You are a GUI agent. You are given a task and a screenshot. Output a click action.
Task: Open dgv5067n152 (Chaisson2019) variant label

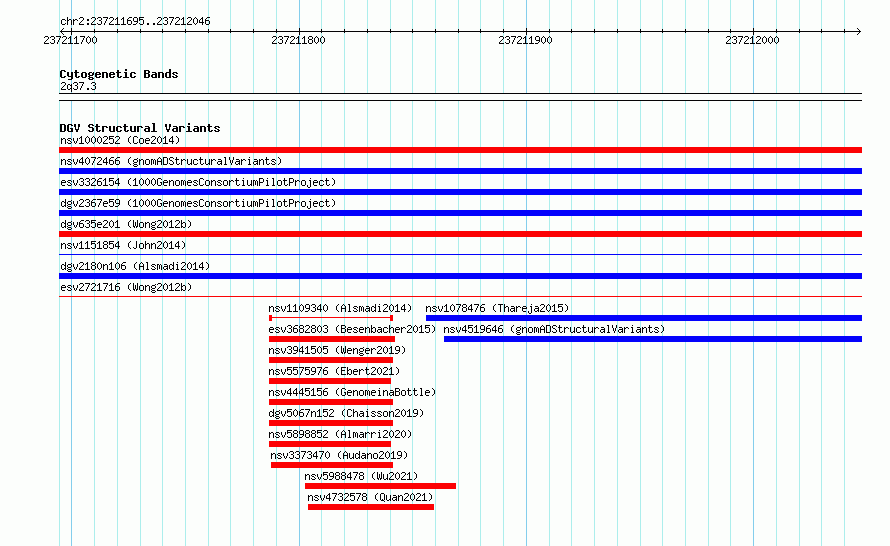[x=346, y=413]
